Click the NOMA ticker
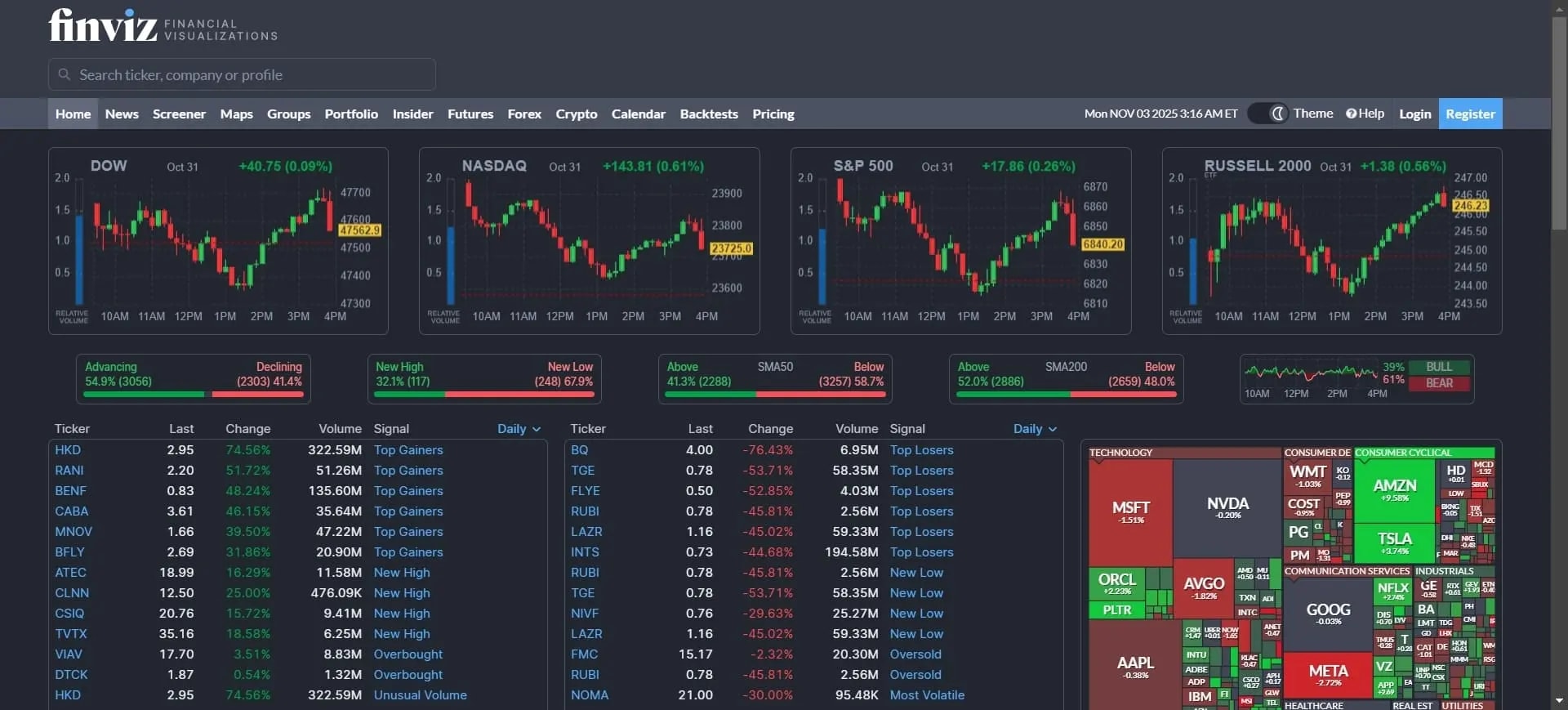Viewport: 1568px width, 710px height. (x=590, y=695)
